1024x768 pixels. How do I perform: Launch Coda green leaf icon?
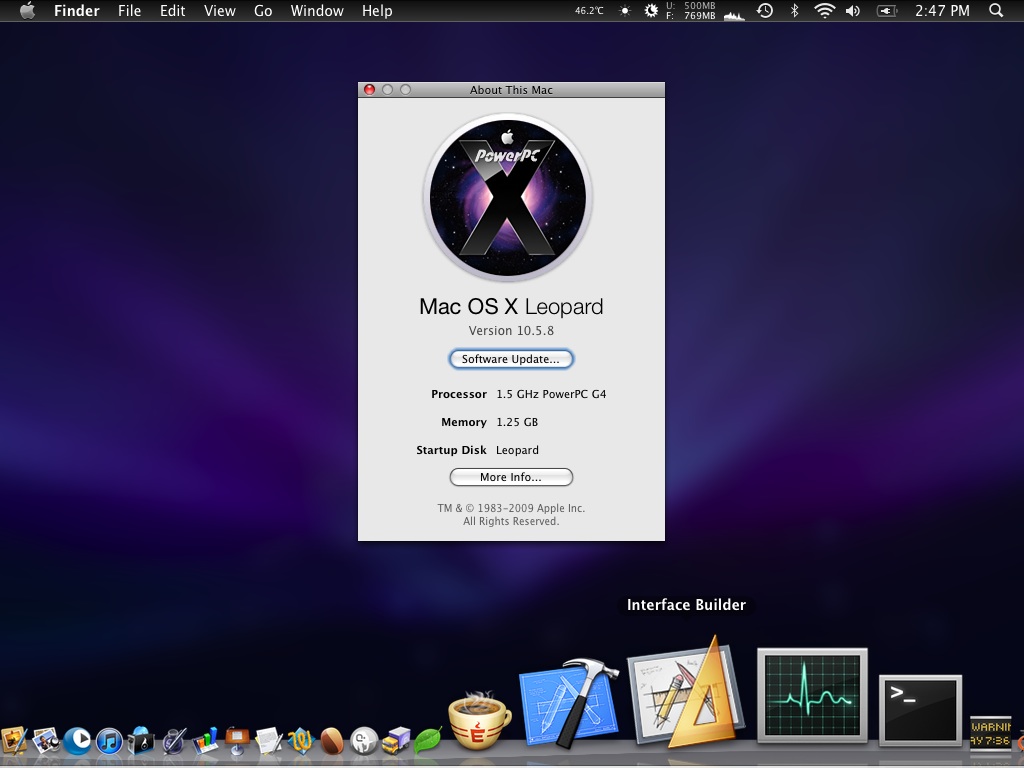428,740
